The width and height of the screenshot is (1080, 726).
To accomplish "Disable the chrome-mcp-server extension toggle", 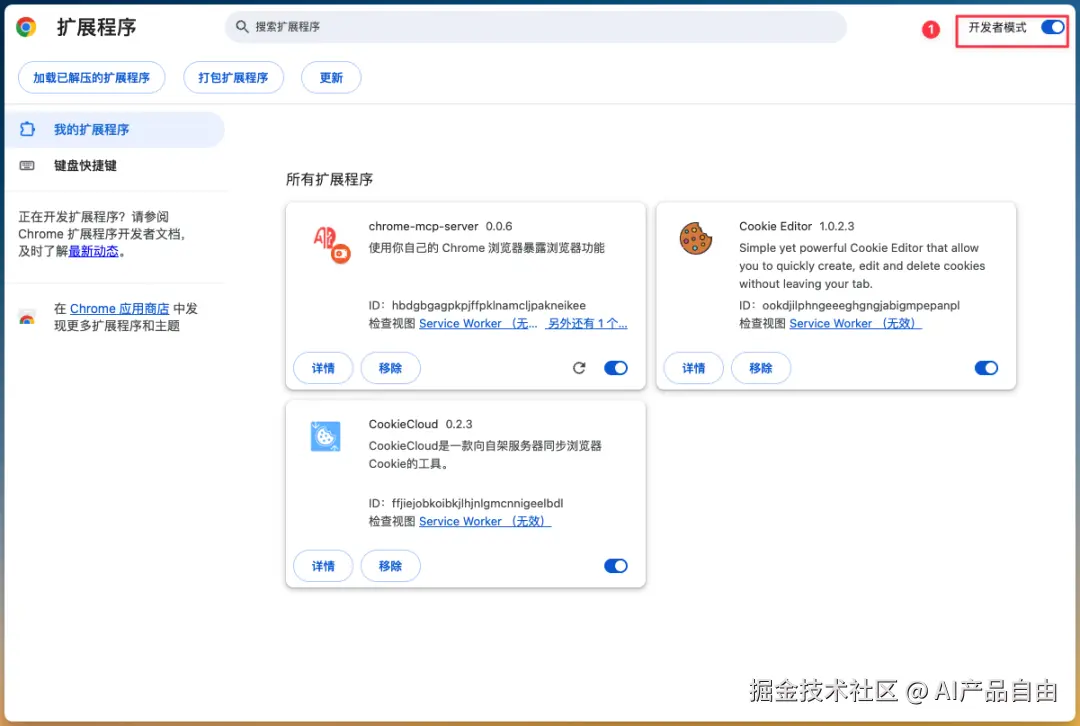I will point(616,368).
